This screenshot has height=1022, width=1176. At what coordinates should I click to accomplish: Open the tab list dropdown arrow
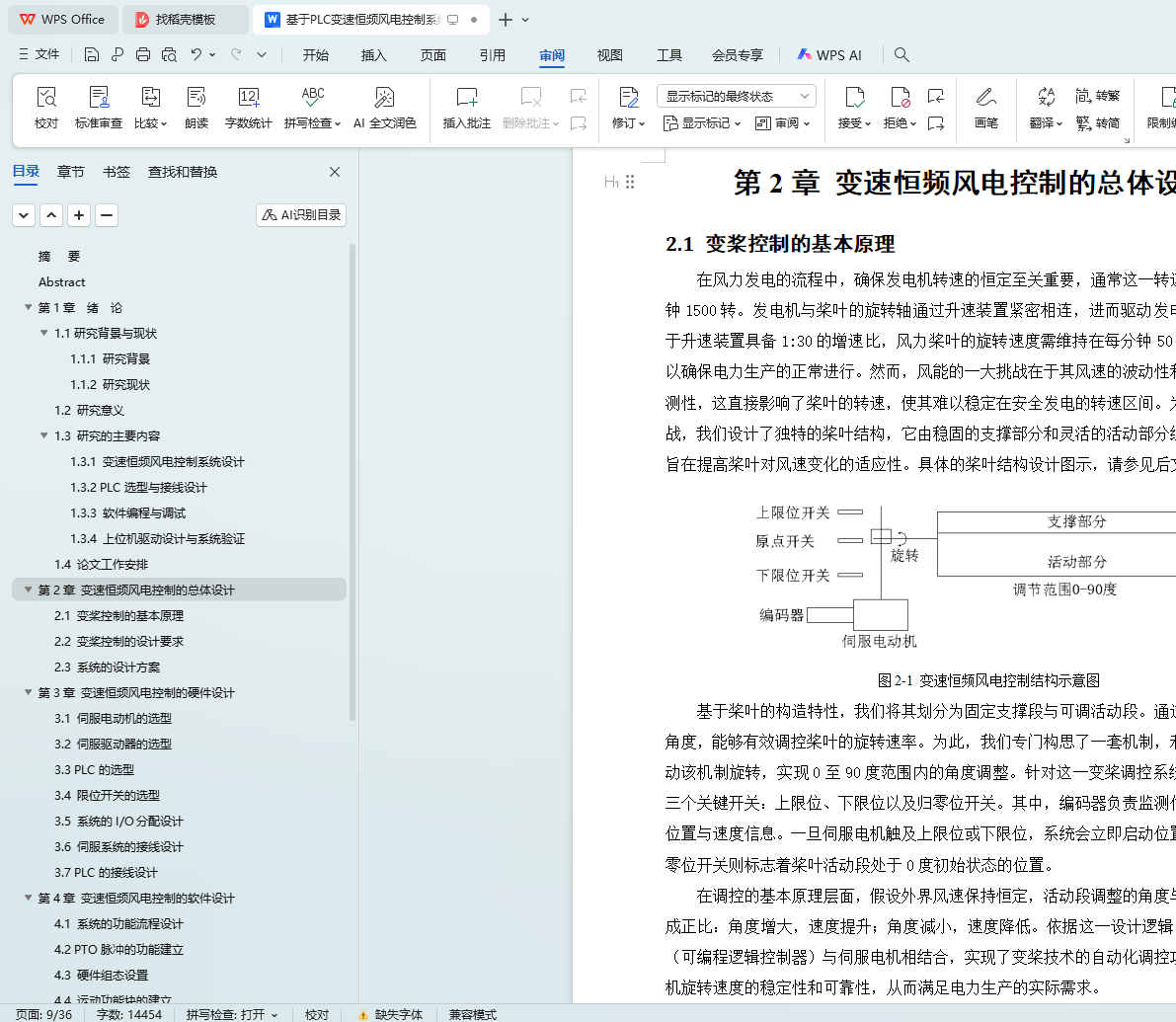point(525,20)
